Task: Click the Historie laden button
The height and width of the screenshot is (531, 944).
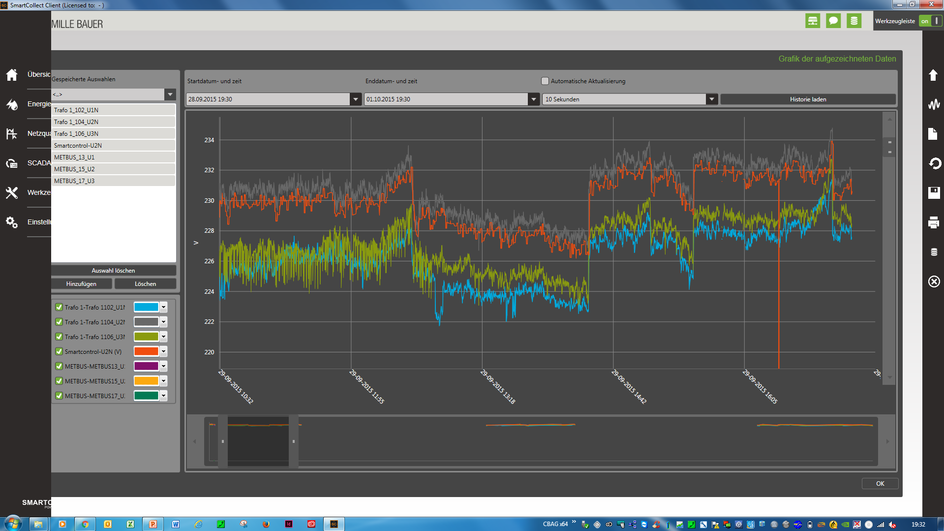Action: pos(808,99)
